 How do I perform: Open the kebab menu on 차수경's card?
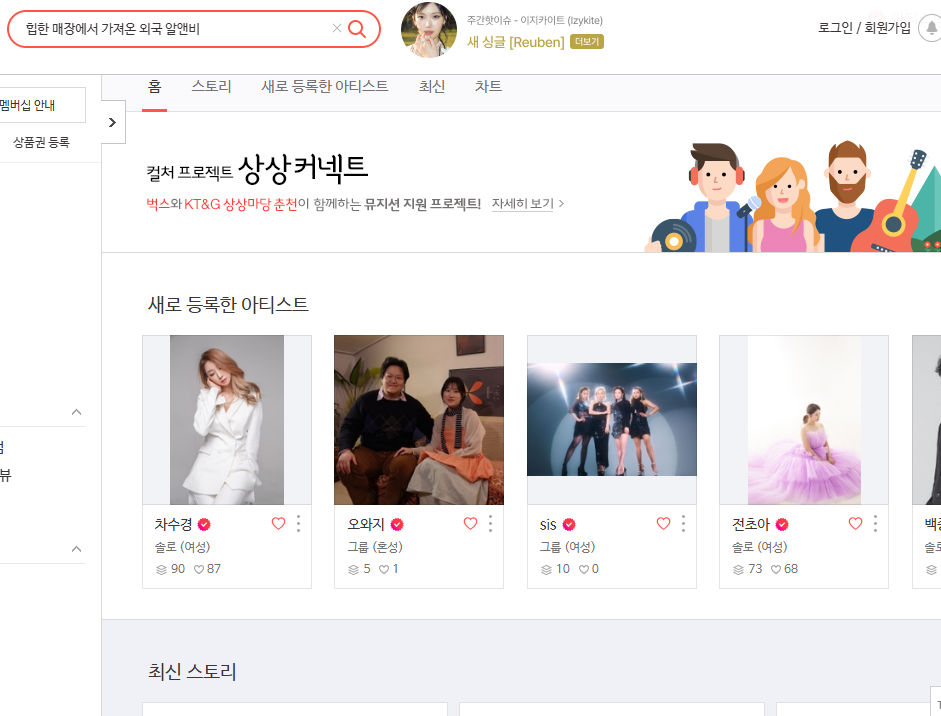pyautogui.click(x=297, y=522)
